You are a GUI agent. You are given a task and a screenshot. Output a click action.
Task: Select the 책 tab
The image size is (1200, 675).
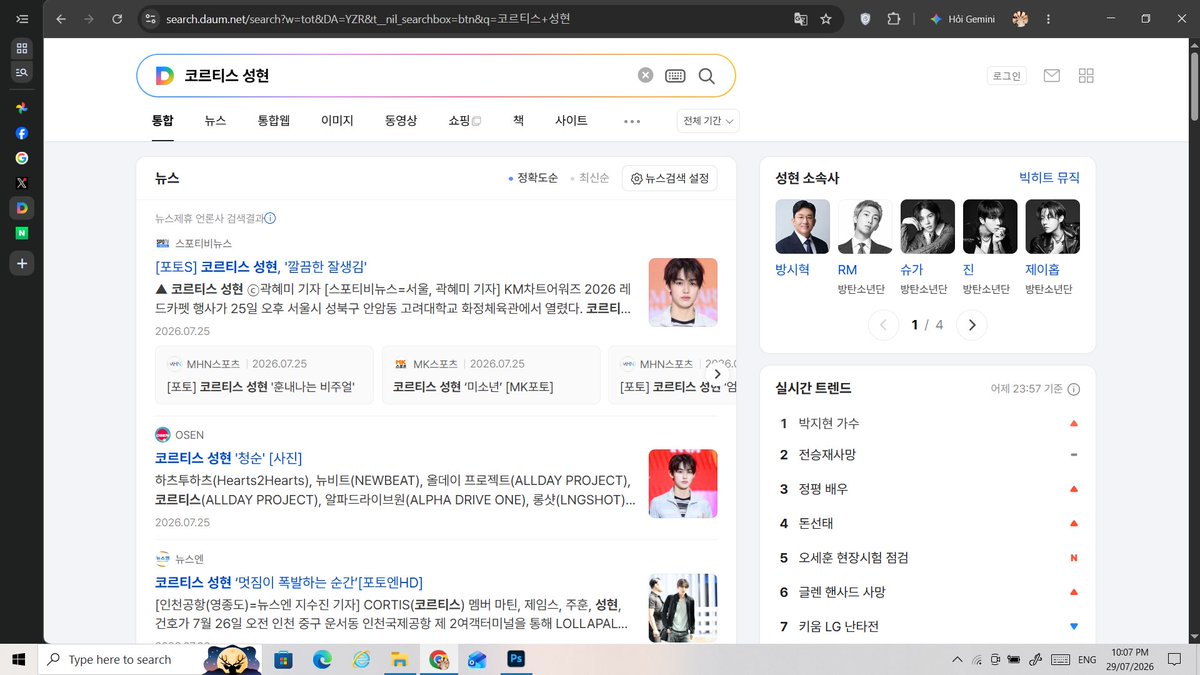518,121
